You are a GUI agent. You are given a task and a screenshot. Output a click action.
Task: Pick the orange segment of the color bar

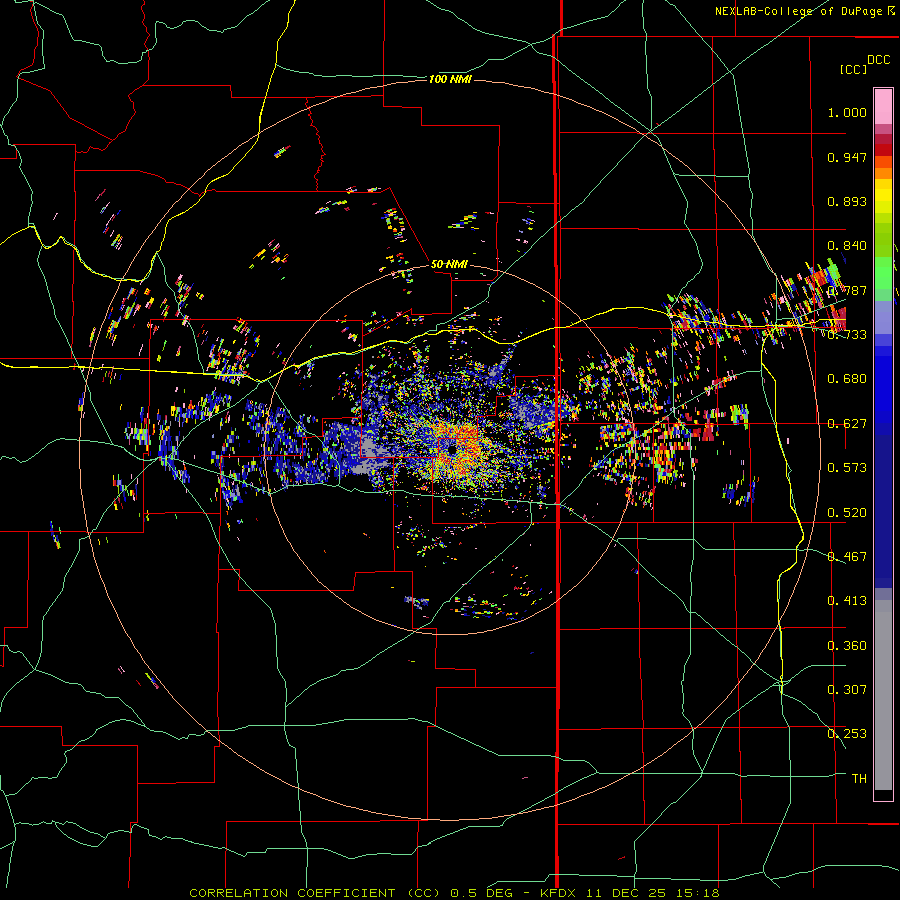pos(883,173)
